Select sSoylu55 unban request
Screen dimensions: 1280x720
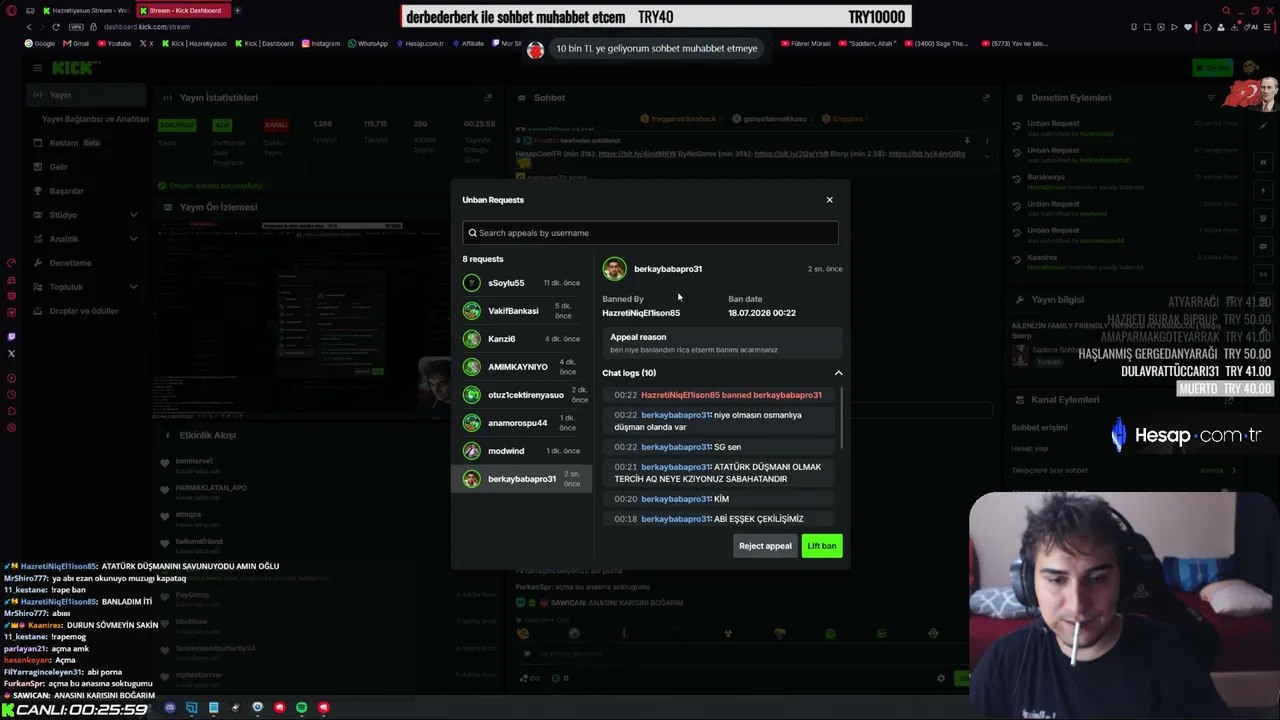click(521, 283)
